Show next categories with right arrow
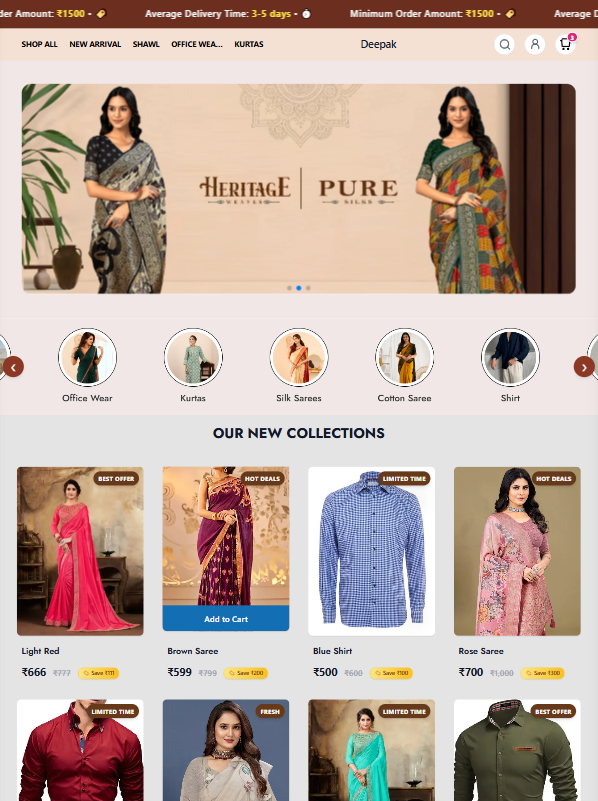The height and width of the screenshot is (801, 598). (x=584, y=367)
